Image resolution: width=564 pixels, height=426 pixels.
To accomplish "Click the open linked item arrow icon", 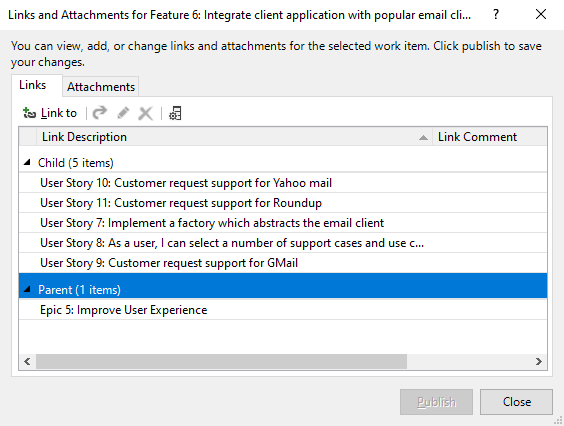I will click(x=100, y=113).
